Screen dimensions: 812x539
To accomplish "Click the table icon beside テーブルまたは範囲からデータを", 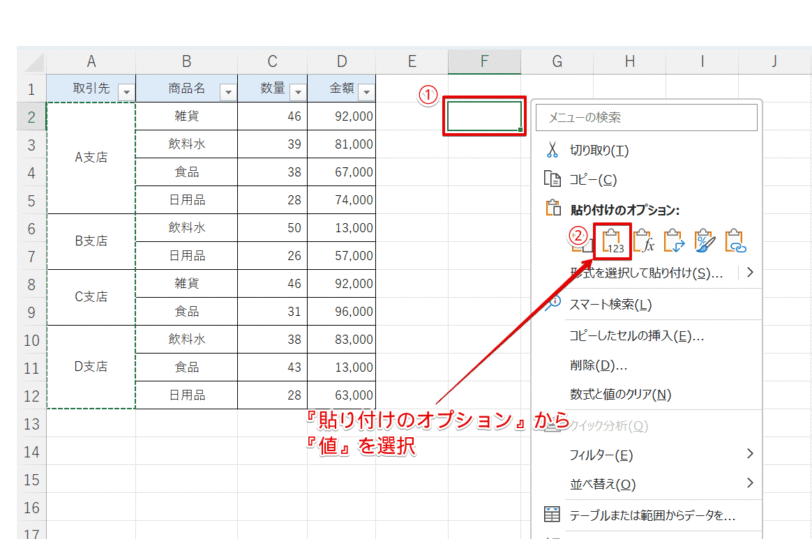I will 552,515.
